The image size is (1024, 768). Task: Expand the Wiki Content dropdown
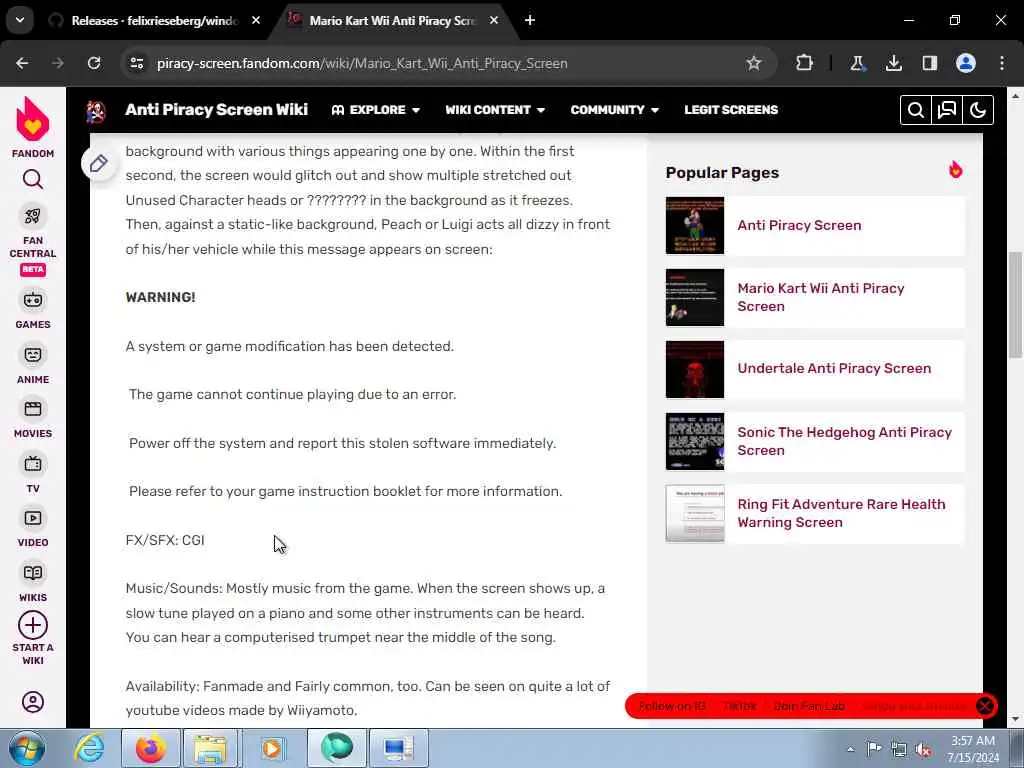[x=495, y=110]
